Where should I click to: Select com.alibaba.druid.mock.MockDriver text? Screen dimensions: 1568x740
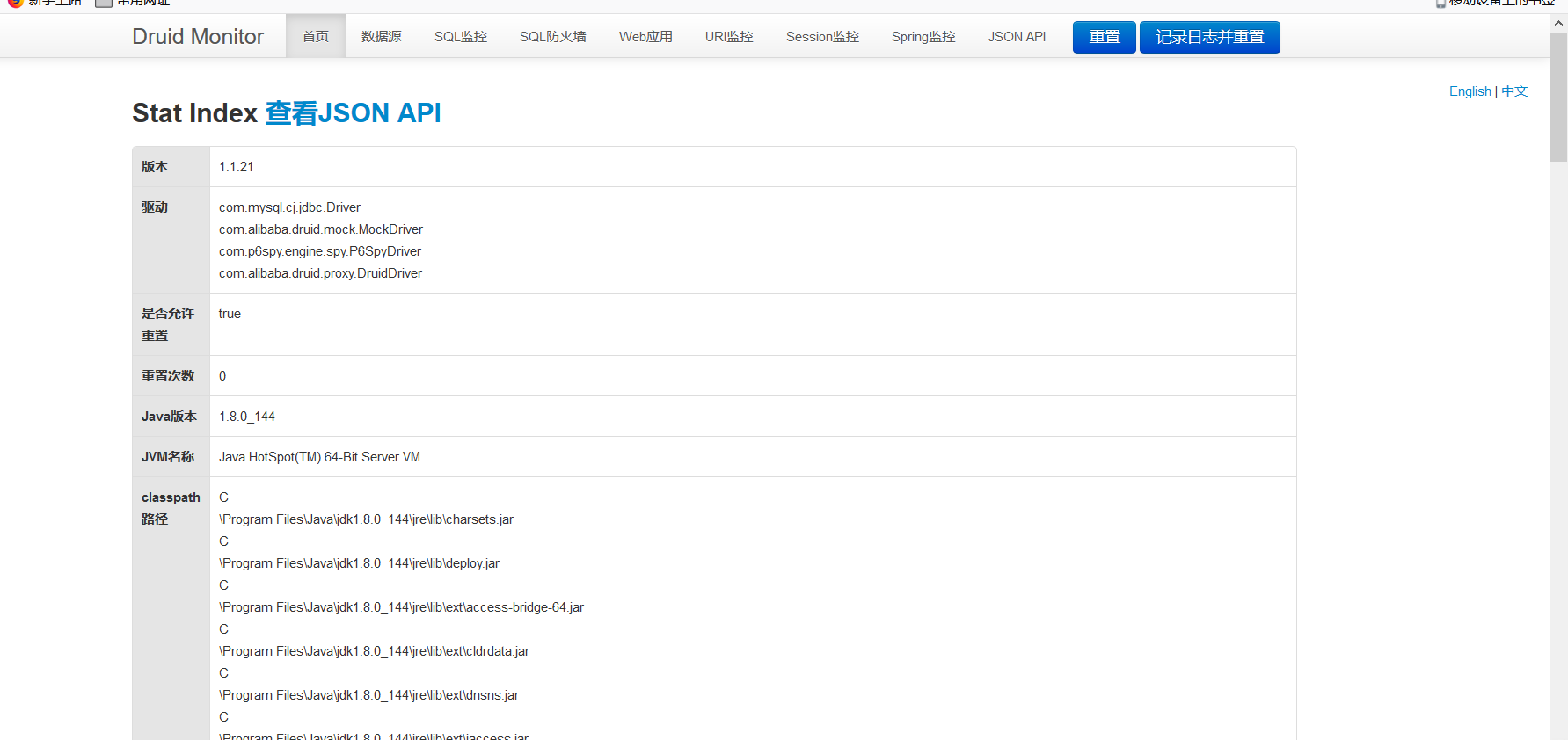click(x=321, y=229)
